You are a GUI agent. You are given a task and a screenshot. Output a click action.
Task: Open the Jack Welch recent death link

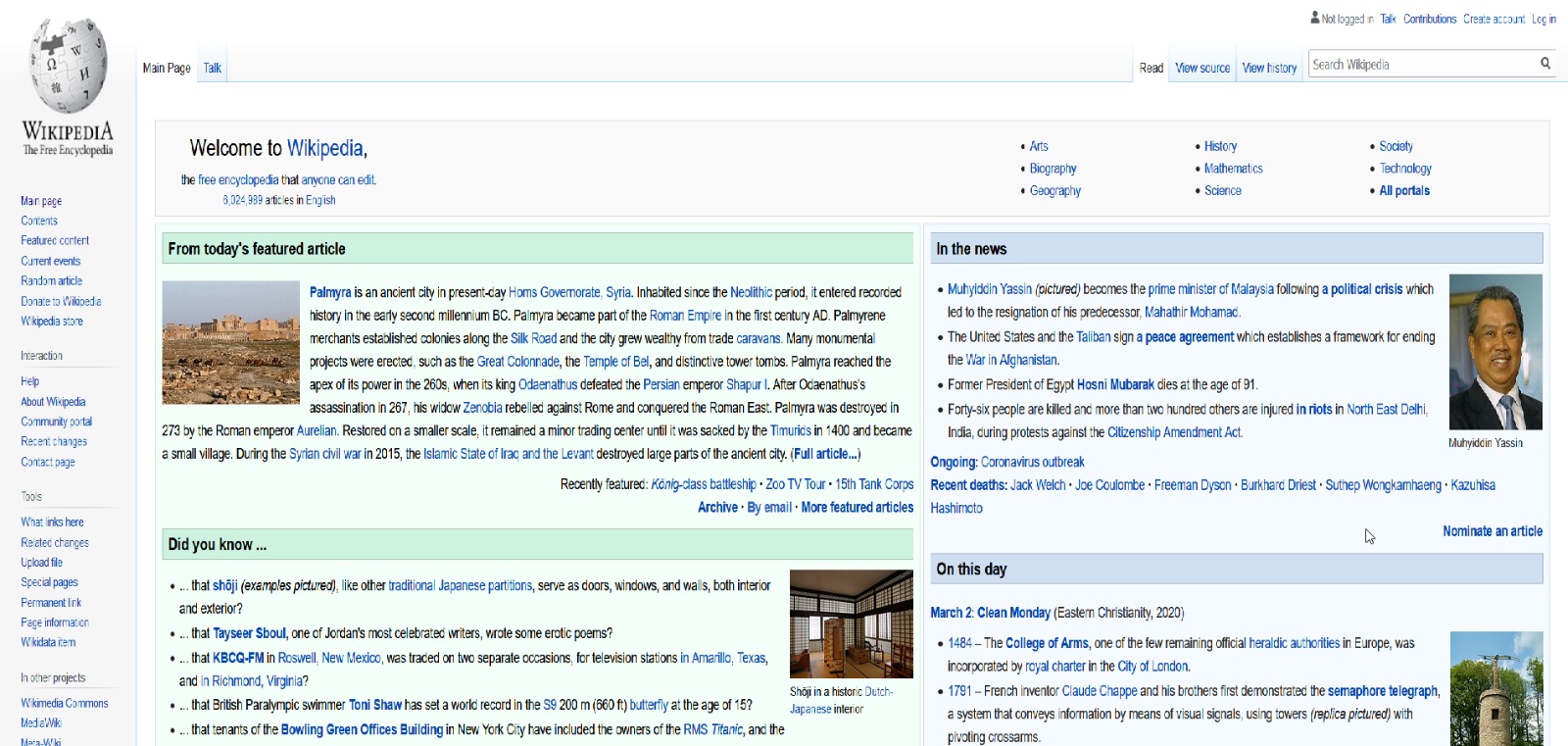(x=1038, y=485)
